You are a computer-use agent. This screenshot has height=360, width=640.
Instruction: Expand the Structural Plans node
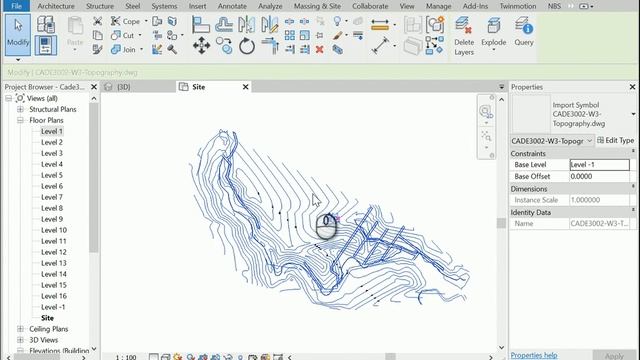[20, 109]
